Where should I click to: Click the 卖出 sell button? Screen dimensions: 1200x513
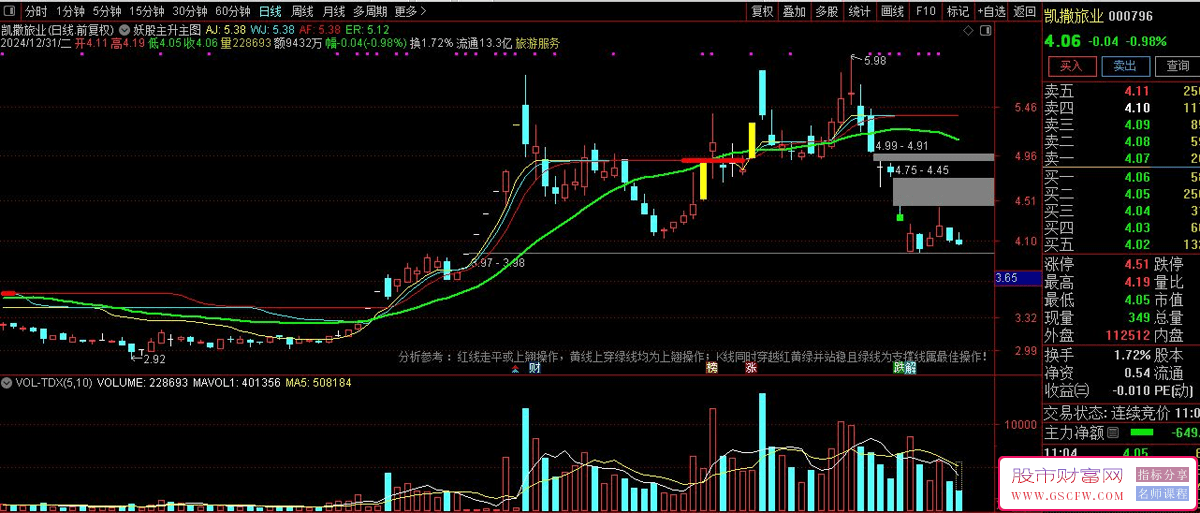[x=1125, y=66]
